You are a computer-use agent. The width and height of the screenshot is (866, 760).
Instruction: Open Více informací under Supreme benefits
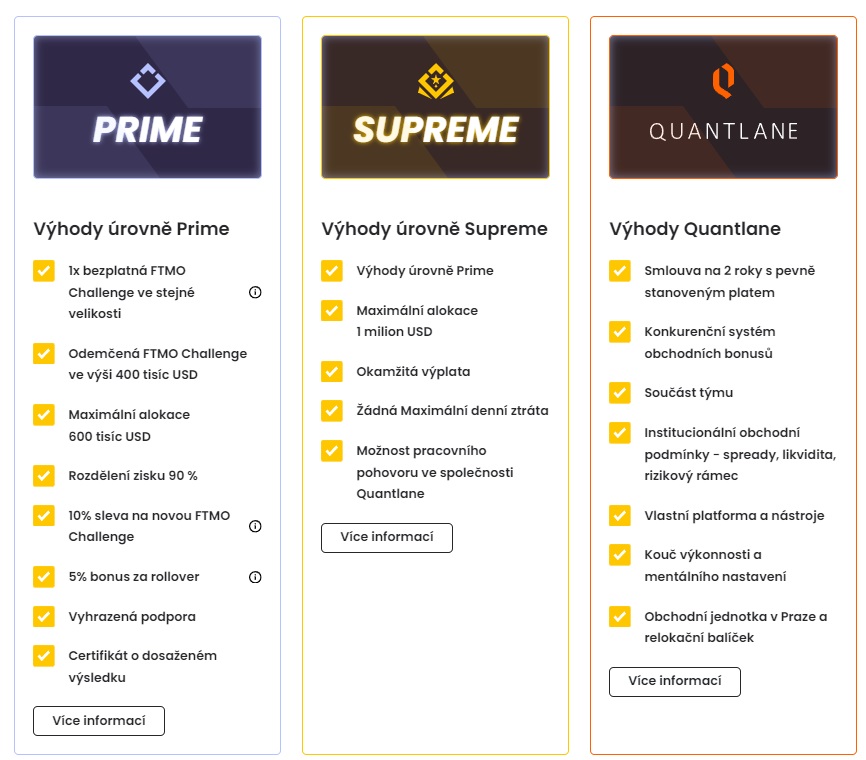[x=387, y=537]
